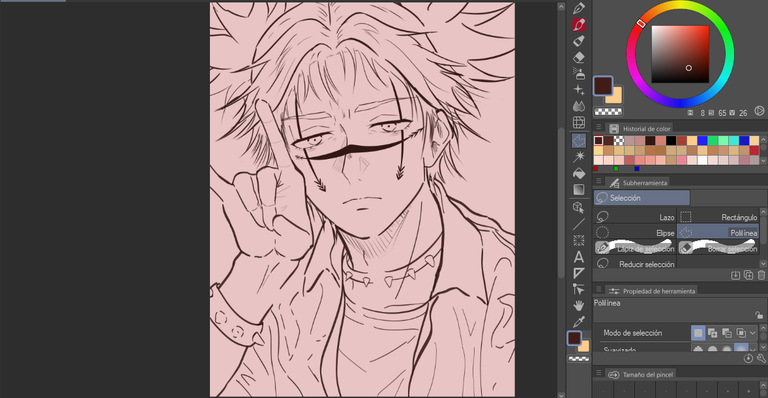Select the Blend droplets tool
768x398 pixels.
click(578, 106)
